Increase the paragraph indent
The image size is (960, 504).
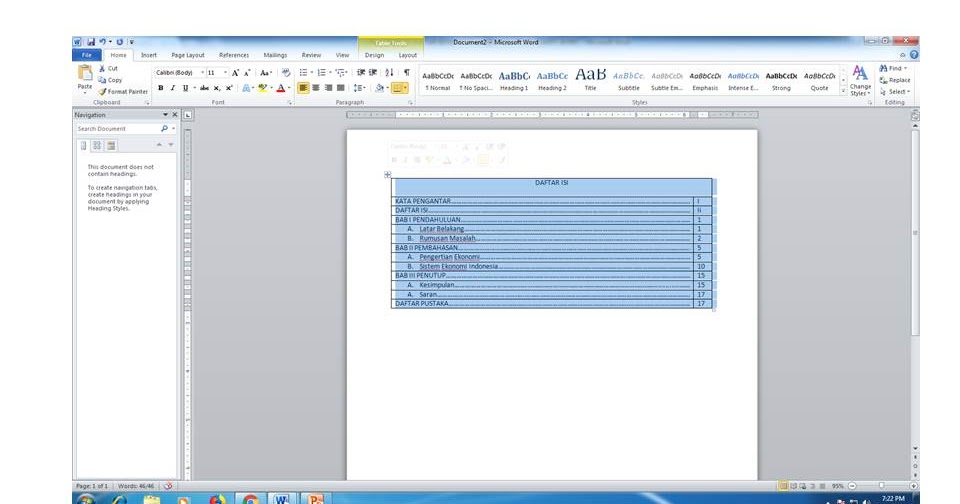(x=373, y=73)
